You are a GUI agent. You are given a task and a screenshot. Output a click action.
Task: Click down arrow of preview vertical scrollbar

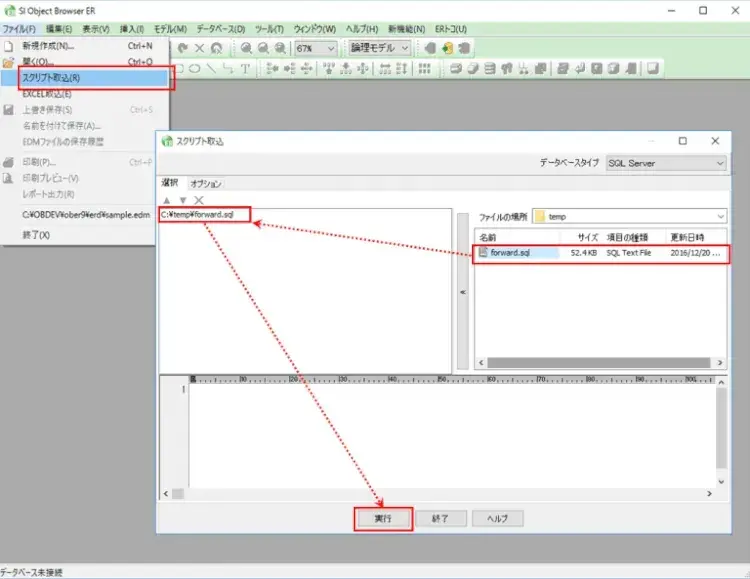tap(721, 482)
